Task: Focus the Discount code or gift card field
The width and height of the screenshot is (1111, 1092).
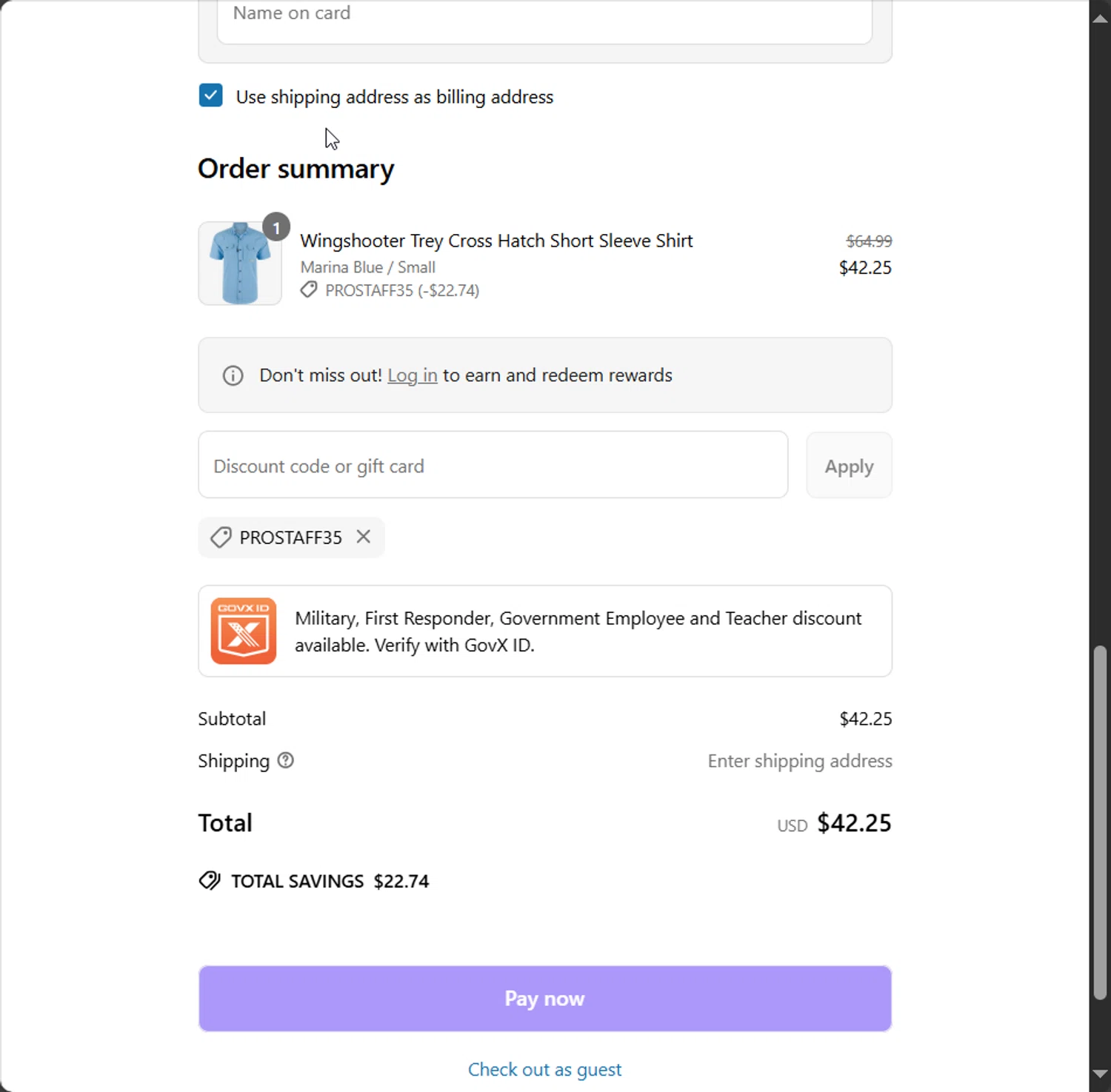Action: pyautogui.click(x=493, y=466)
